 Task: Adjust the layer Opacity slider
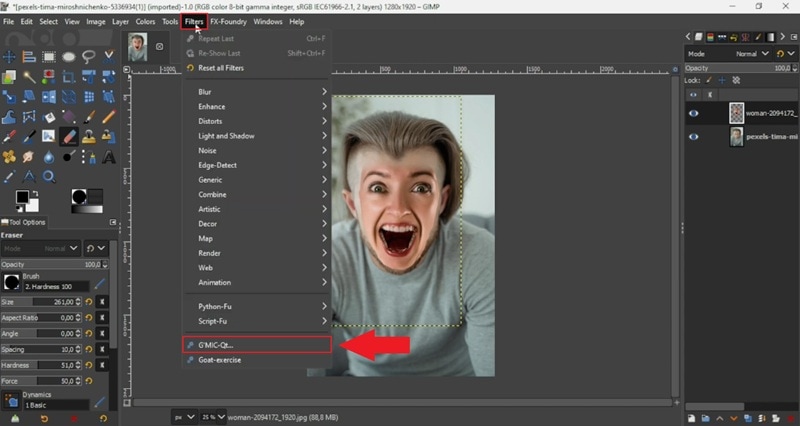tap(741, 68)
